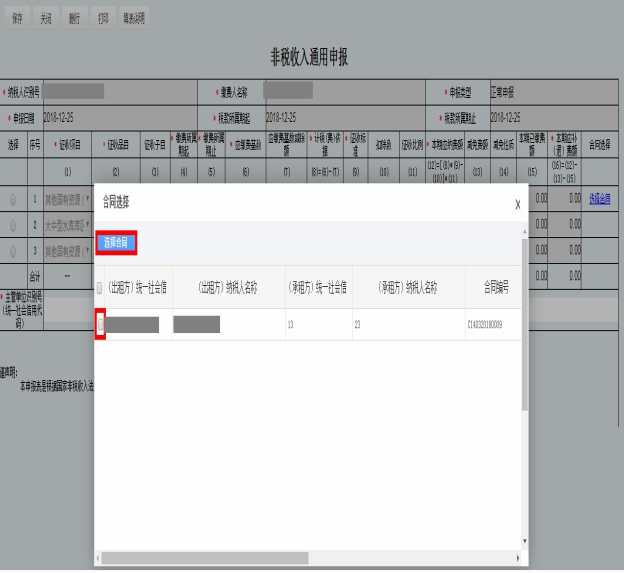Select radio button for row 3
Viewport: 624px width, 573px height.
pyautogui.click(x=13, y=251)
